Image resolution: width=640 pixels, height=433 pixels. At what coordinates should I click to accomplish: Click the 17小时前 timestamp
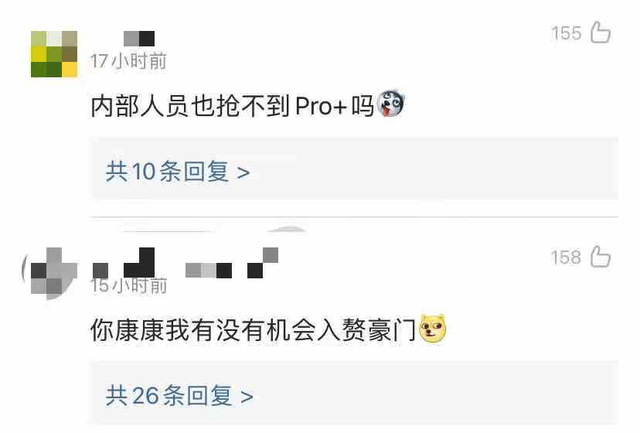pyautogui.click(x=129, y=61)
